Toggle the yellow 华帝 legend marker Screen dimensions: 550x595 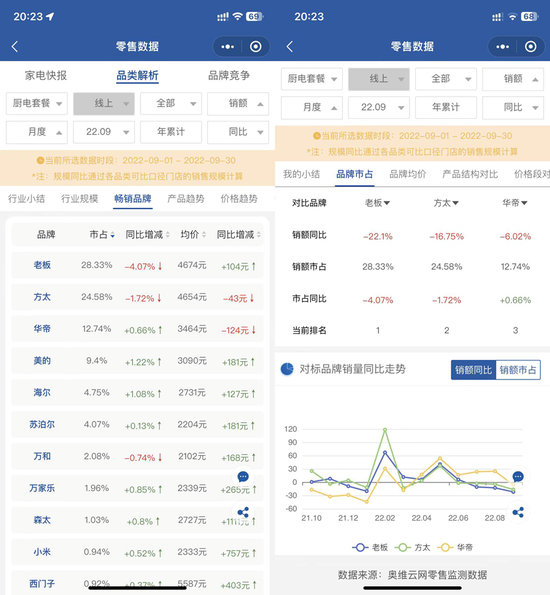pos(445,547)
